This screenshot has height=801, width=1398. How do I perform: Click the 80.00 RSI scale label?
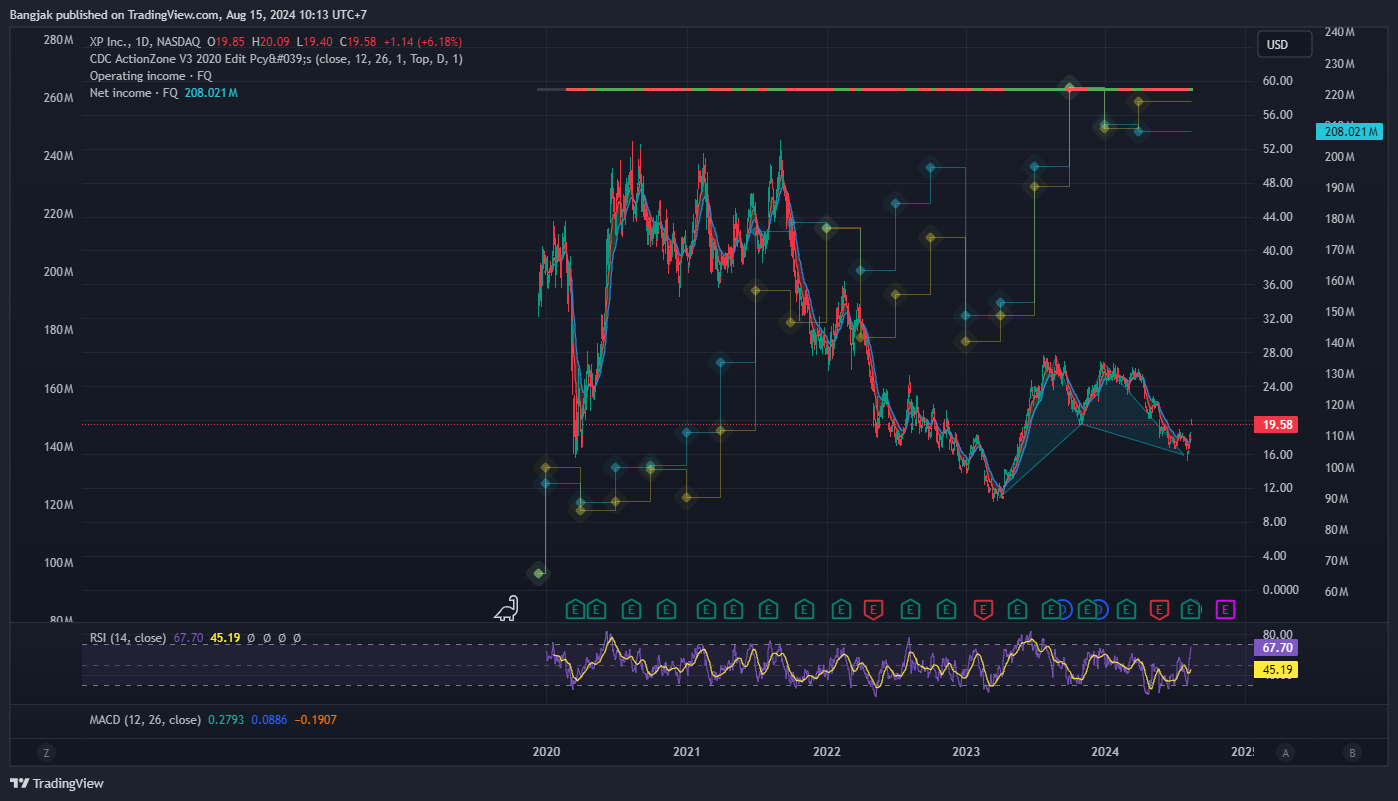1278,635
